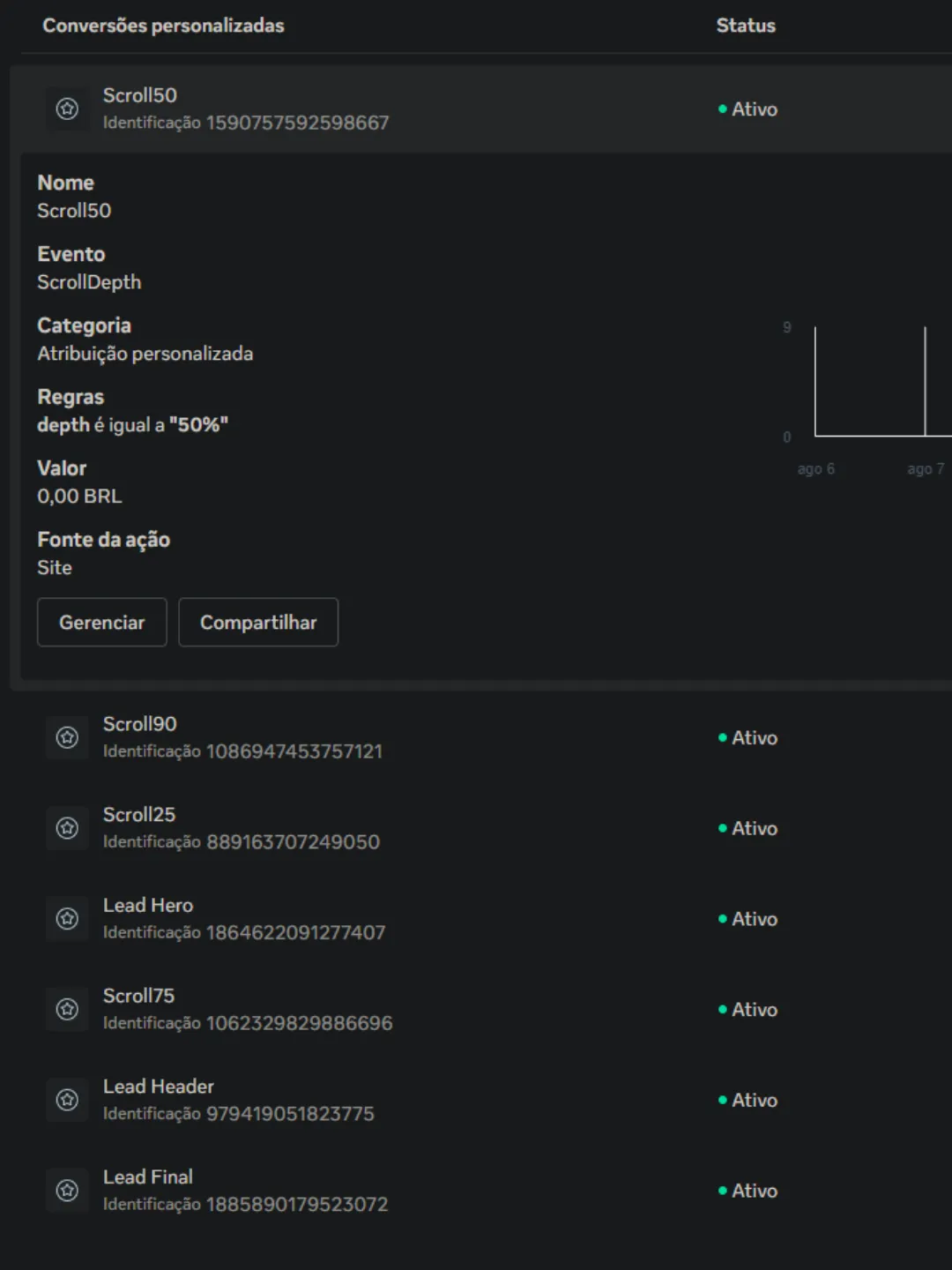Click the Ativo status for Lead Hero

tap(747, 919)
